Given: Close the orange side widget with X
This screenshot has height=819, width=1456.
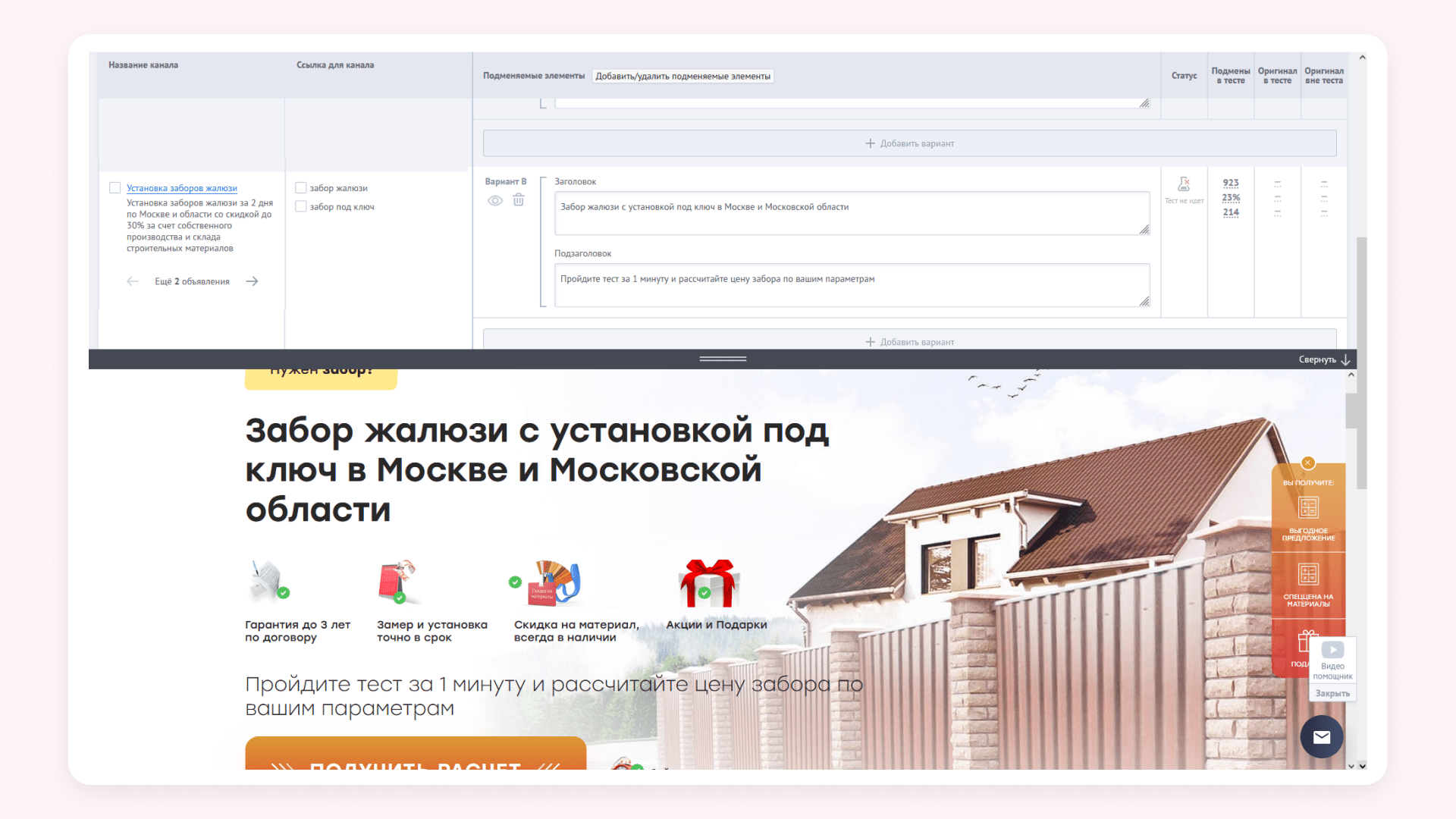Looking at the screenshot, I should [x=1308, y=463].
